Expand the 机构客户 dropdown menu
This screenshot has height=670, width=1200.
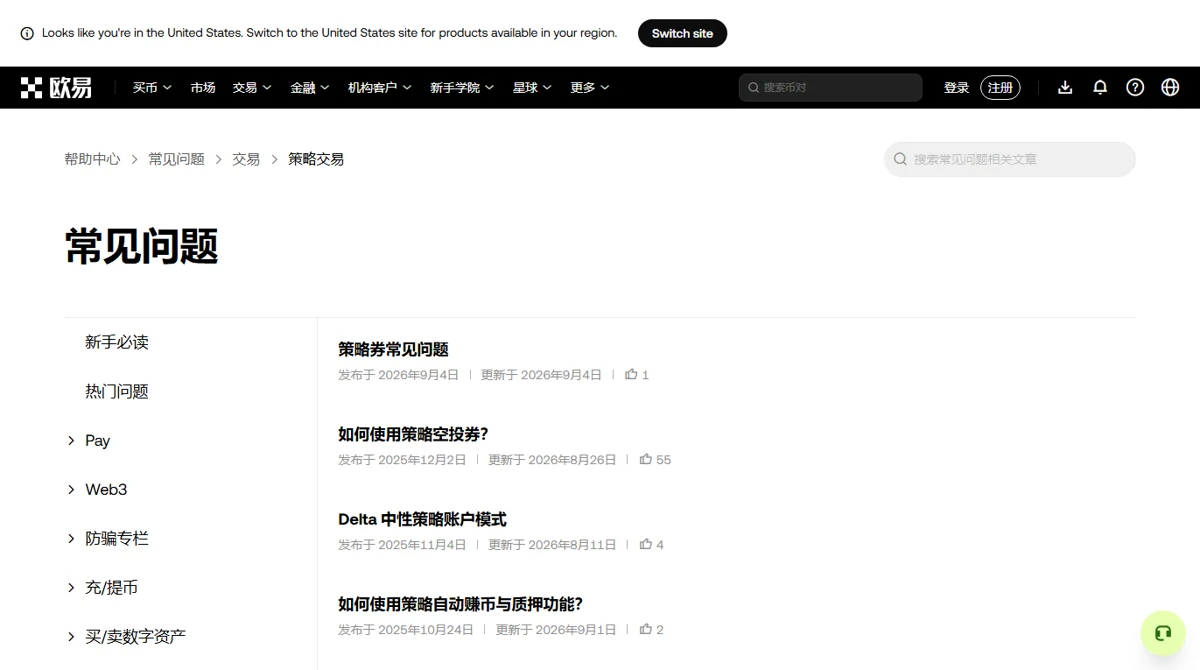coord(380,88)
